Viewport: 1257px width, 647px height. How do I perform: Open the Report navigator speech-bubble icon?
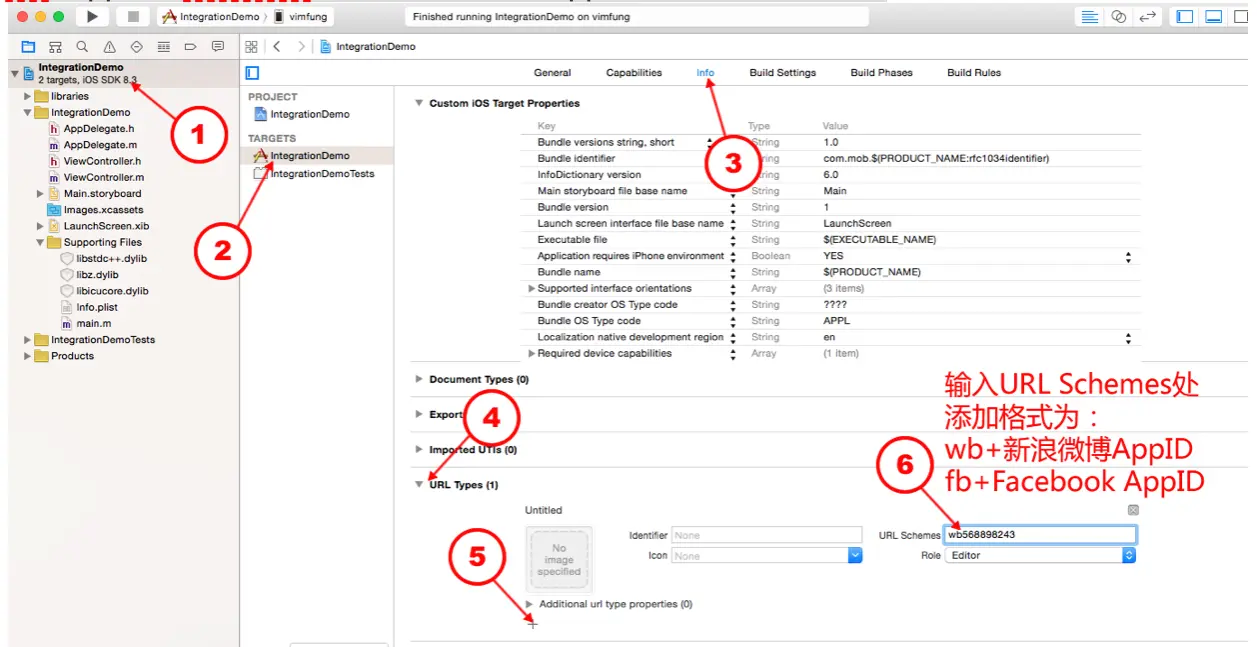click(217, 47)
